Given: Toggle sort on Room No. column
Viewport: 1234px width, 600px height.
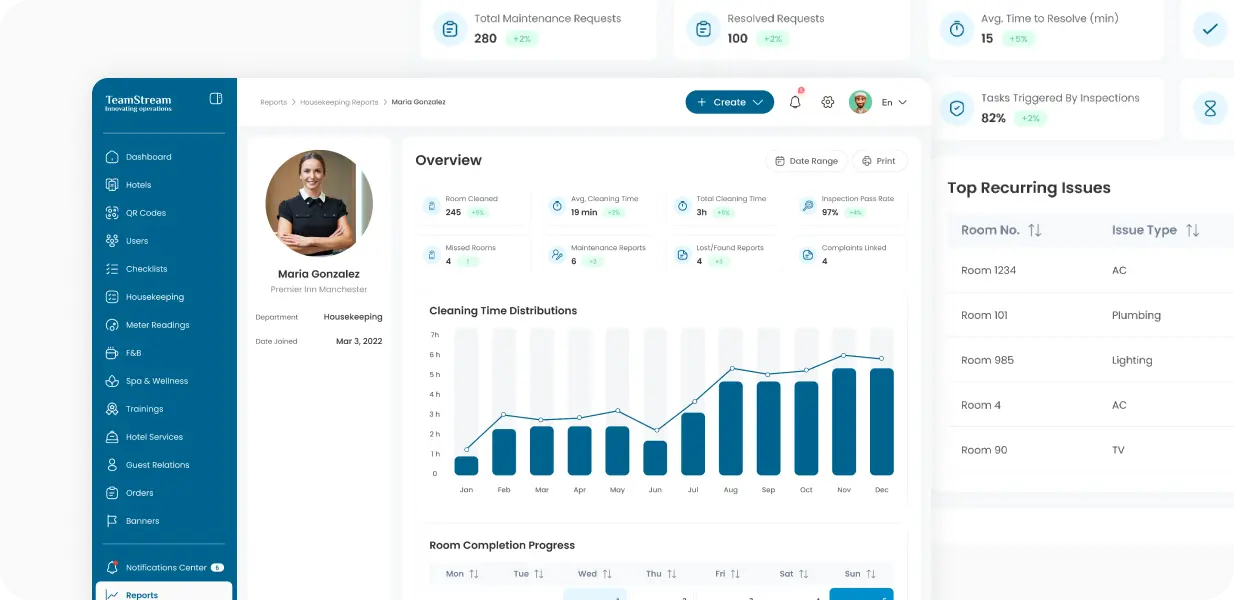Looking at the screenshot, I should 1034,230.
